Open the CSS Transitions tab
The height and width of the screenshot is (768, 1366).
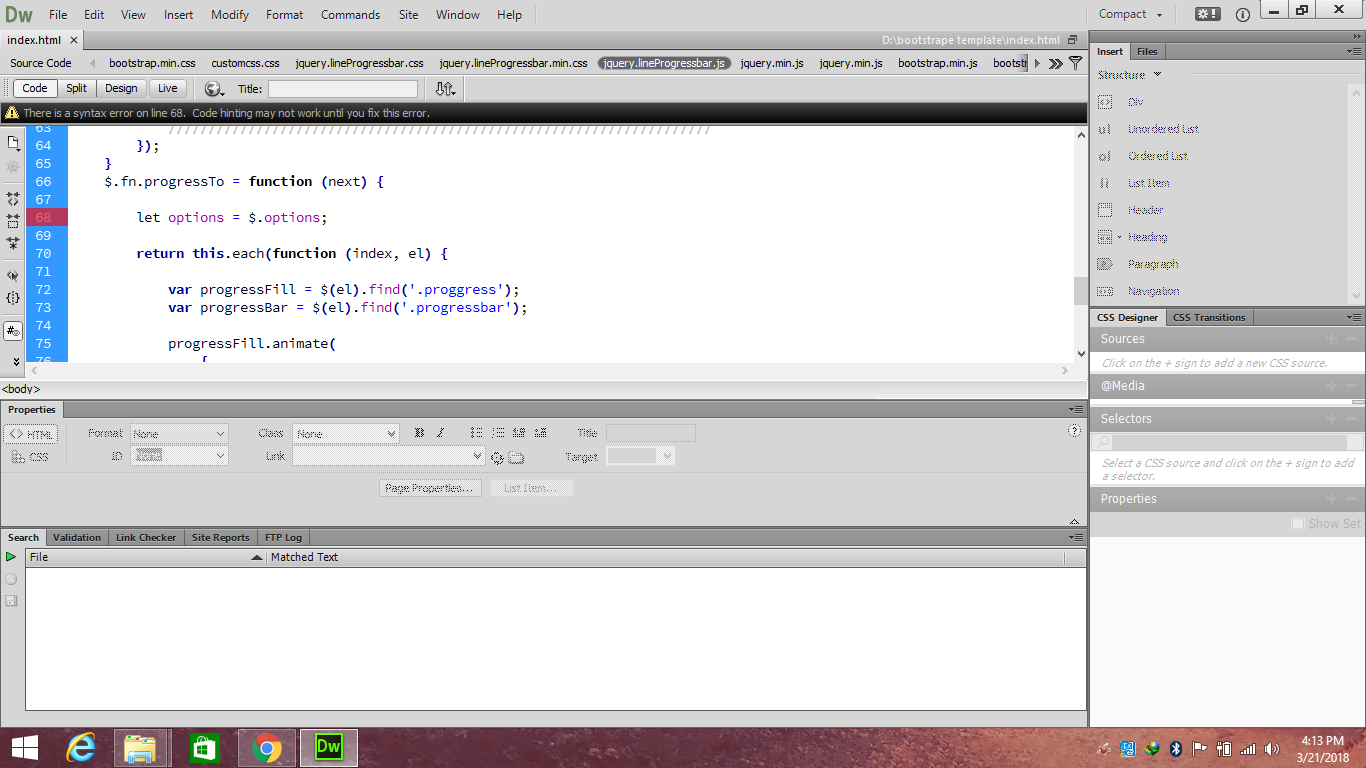pyautogui.click(x=1209, y=317)
